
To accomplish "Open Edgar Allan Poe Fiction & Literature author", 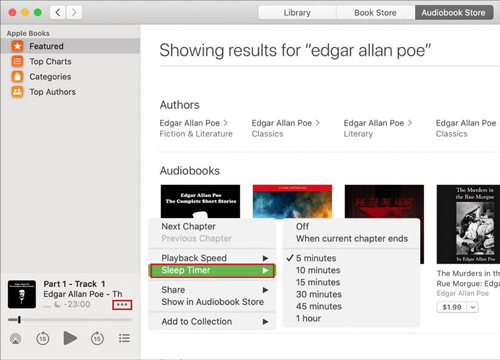I will (x=196, y=128).
